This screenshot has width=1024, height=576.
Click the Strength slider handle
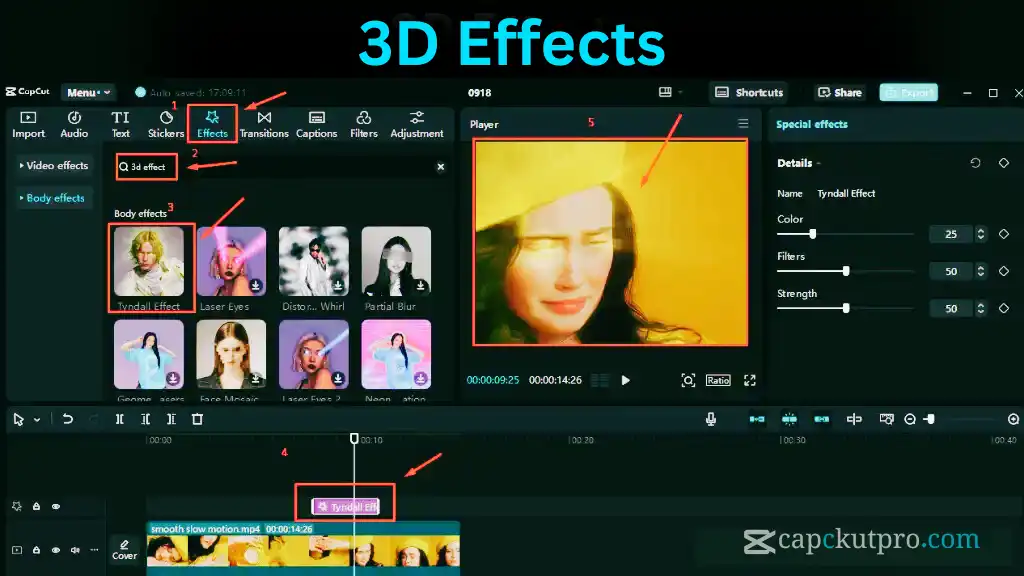[846, 308]
